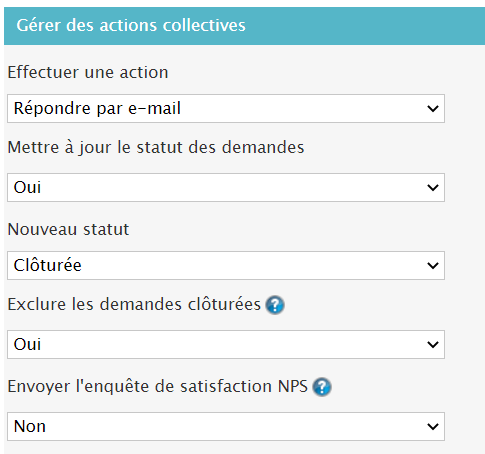Click help icon beside Exclure les demandes clôturées
Image resolution: width=485 pixels, height=454 pixels.
275,305
